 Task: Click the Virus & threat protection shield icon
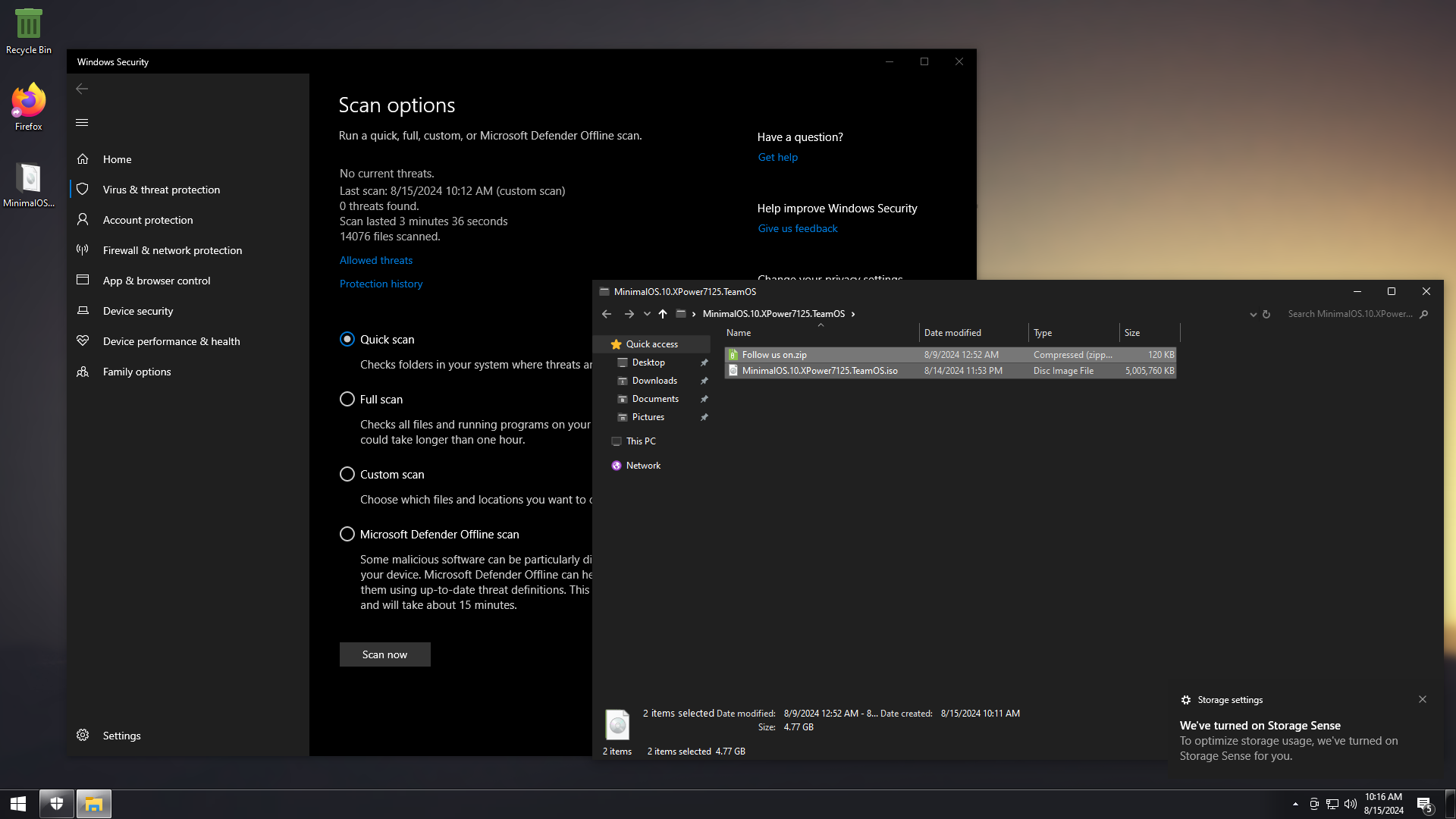(83, 190)
